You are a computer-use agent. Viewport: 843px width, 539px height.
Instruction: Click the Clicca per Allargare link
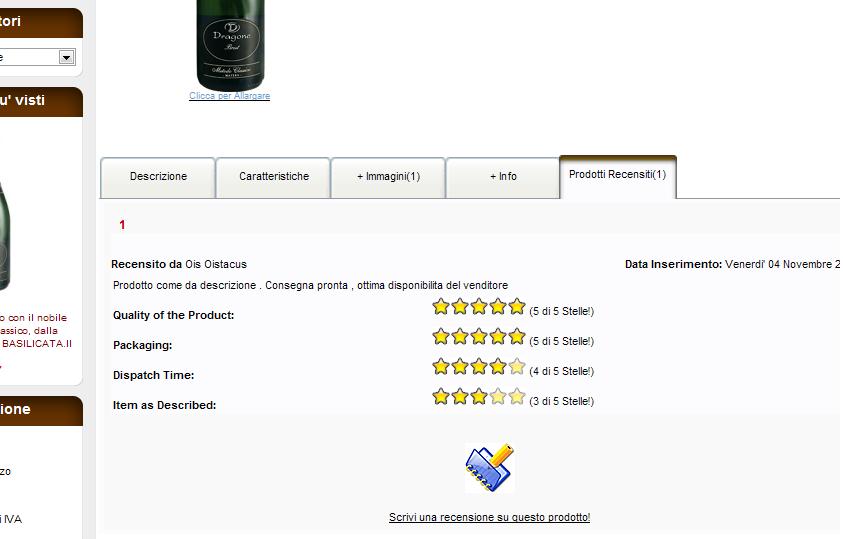[x=230, y=96]
